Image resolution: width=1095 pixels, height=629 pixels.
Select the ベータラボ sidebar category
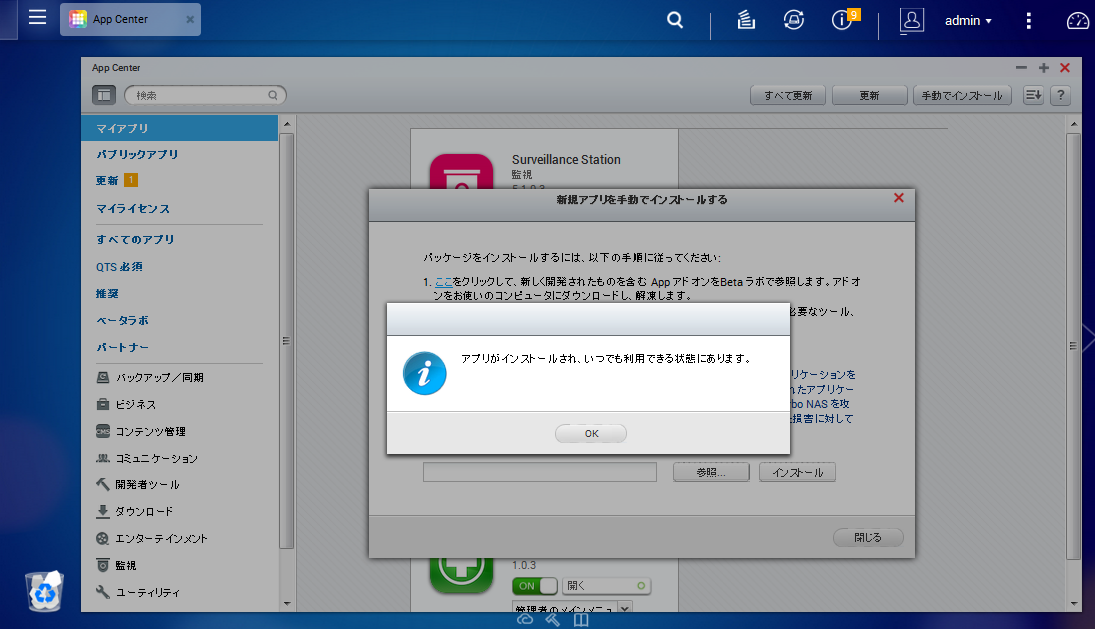coord(122,320)
